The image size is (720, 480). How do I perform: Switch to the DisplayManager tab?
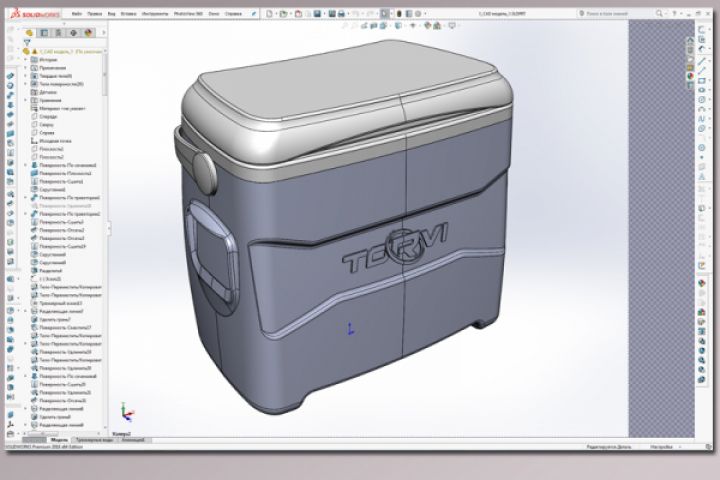[88, 33]
